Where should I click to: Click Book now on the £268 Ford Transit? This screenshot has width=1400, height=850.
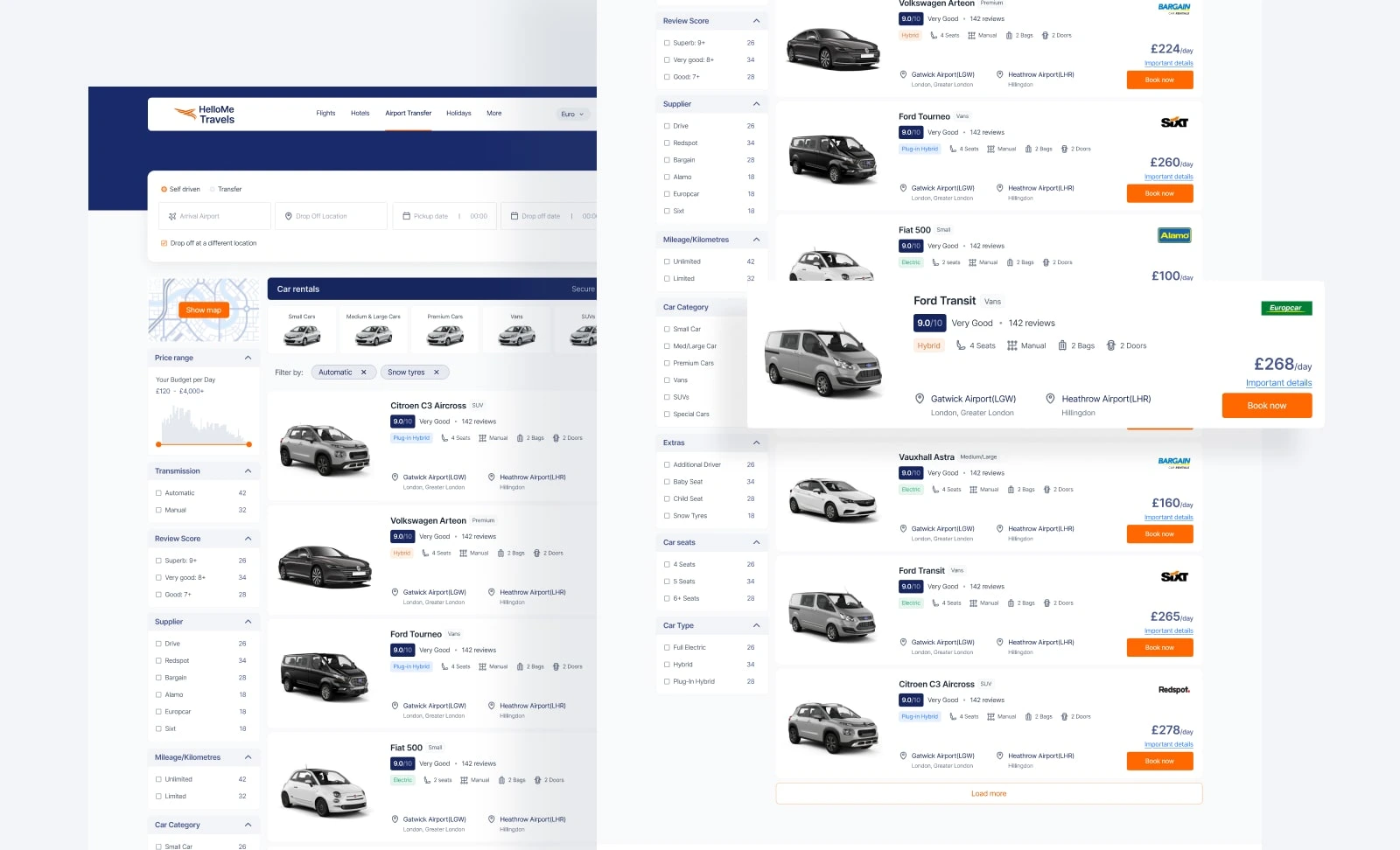click(1267, 406)
